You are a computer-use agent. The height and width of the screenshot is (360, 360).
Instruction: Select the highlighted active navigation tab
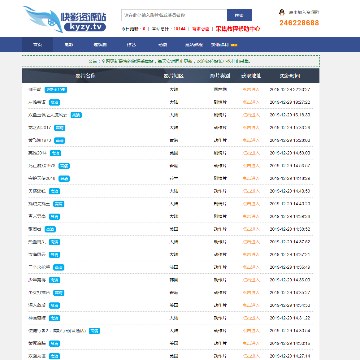pyautogui.click(x=37, y=45)
